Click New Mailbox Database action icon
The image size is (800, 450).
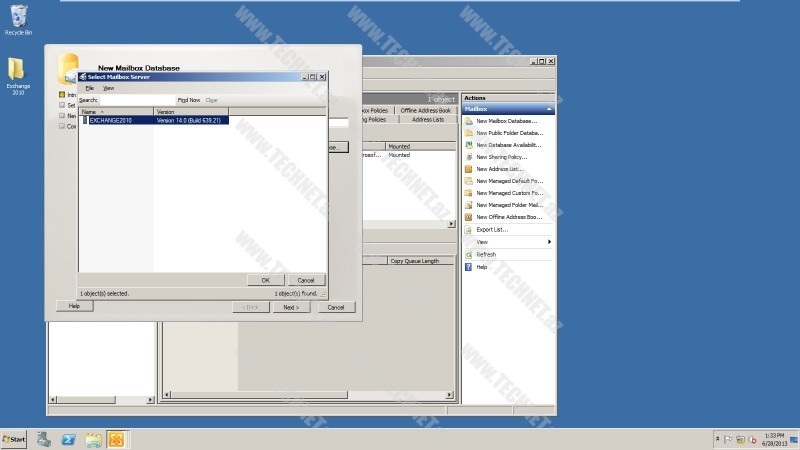point(468,121)
